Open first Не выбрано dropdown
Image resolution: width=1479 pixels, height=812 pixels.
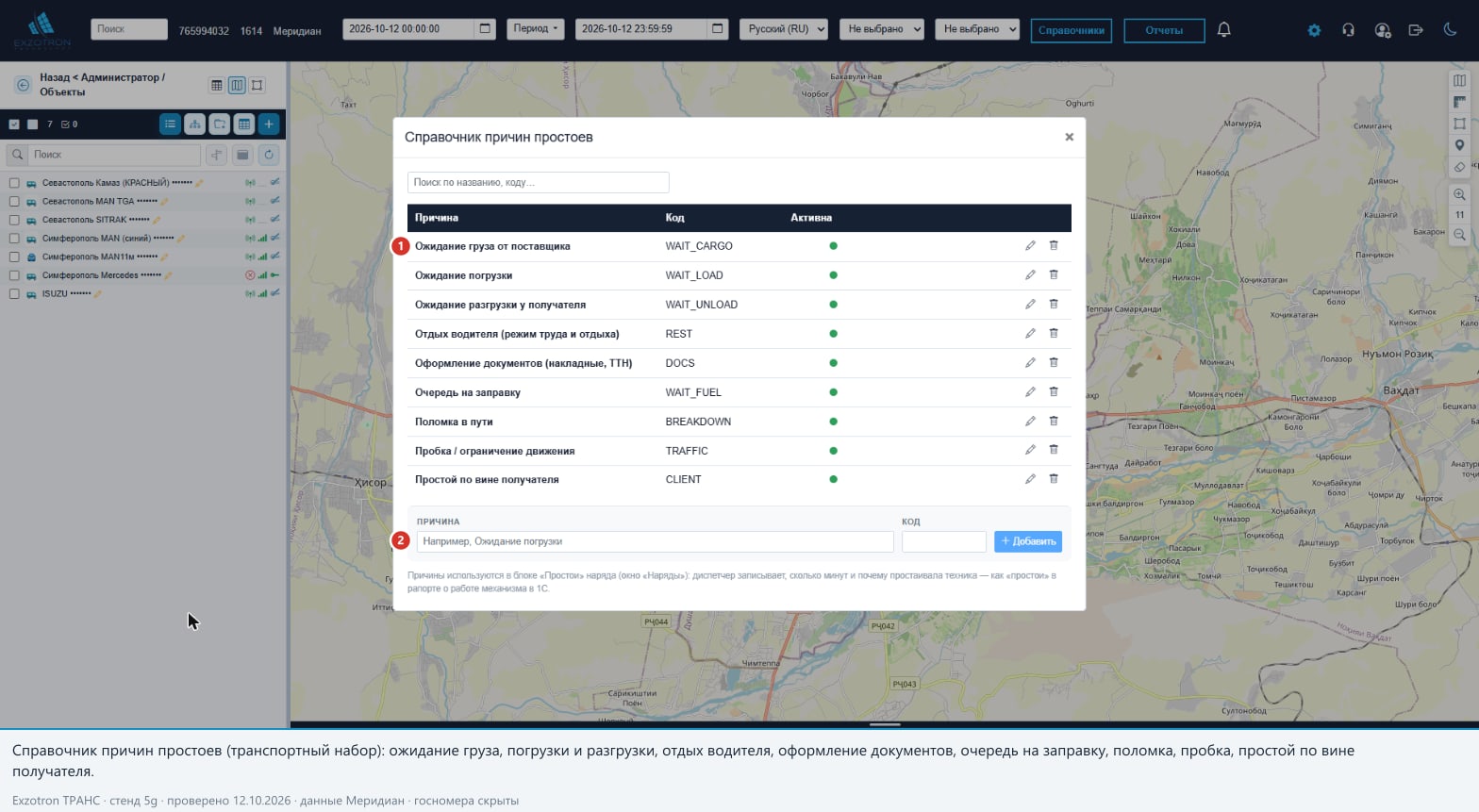point(884,29)
